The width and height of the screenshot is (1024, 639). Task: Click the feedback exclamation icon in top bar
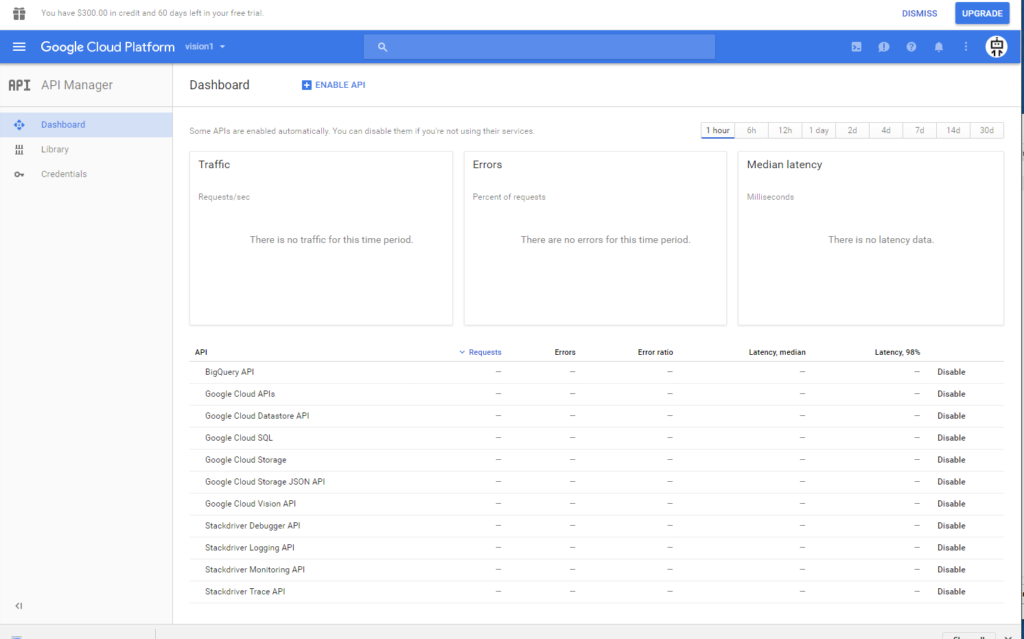(x=884, y=46)
